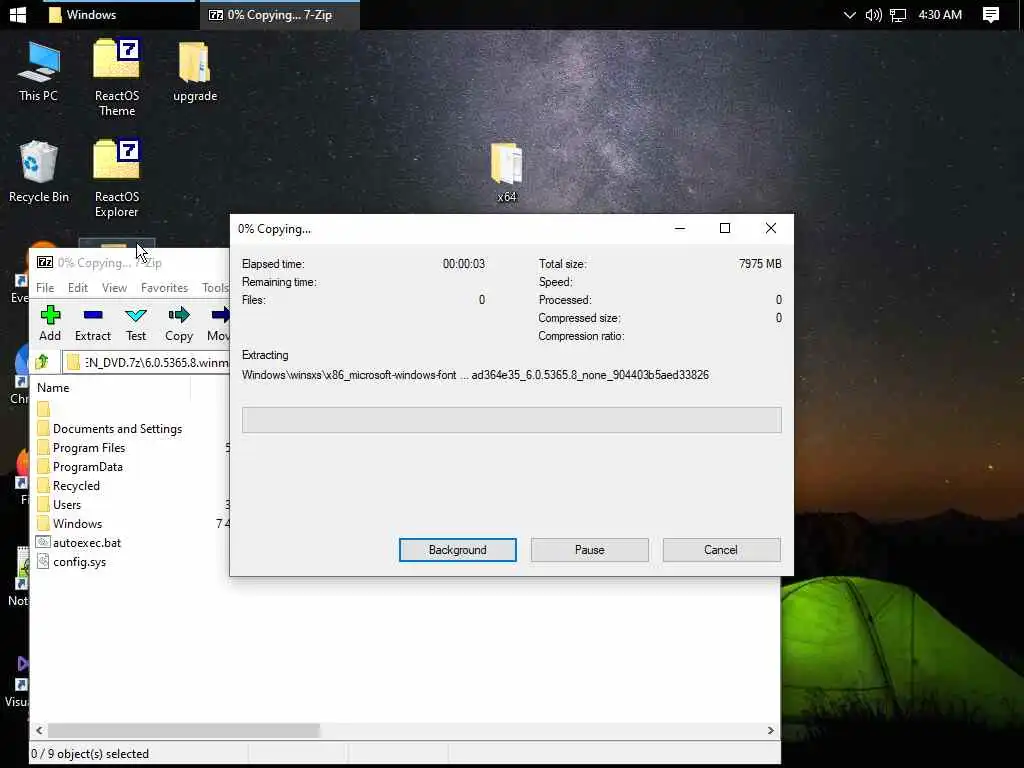Pause the copying operation
1024x768 pixels.
point(590,550)
